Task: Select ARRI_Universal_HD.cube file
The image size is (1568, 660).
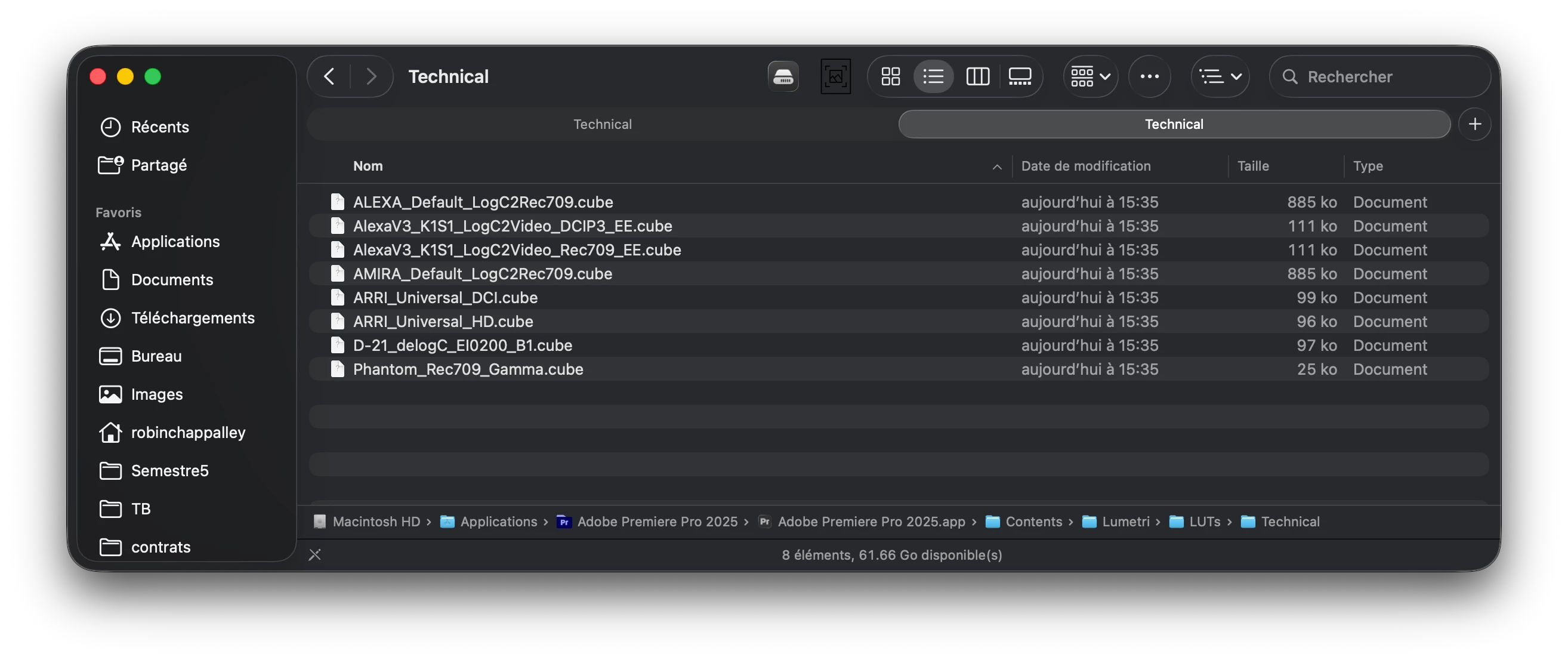Action: [899, 322]
